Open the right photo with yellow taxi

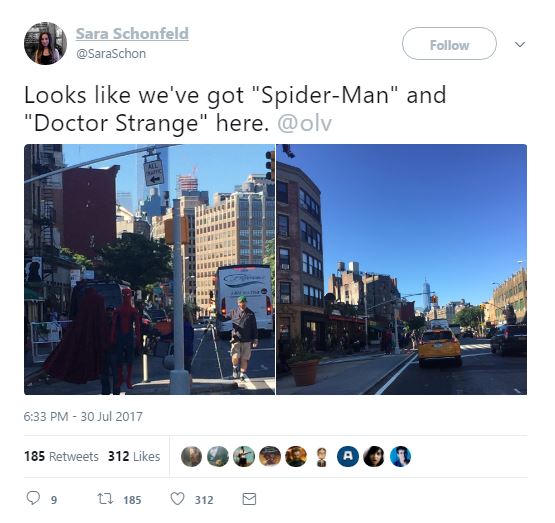402,269
